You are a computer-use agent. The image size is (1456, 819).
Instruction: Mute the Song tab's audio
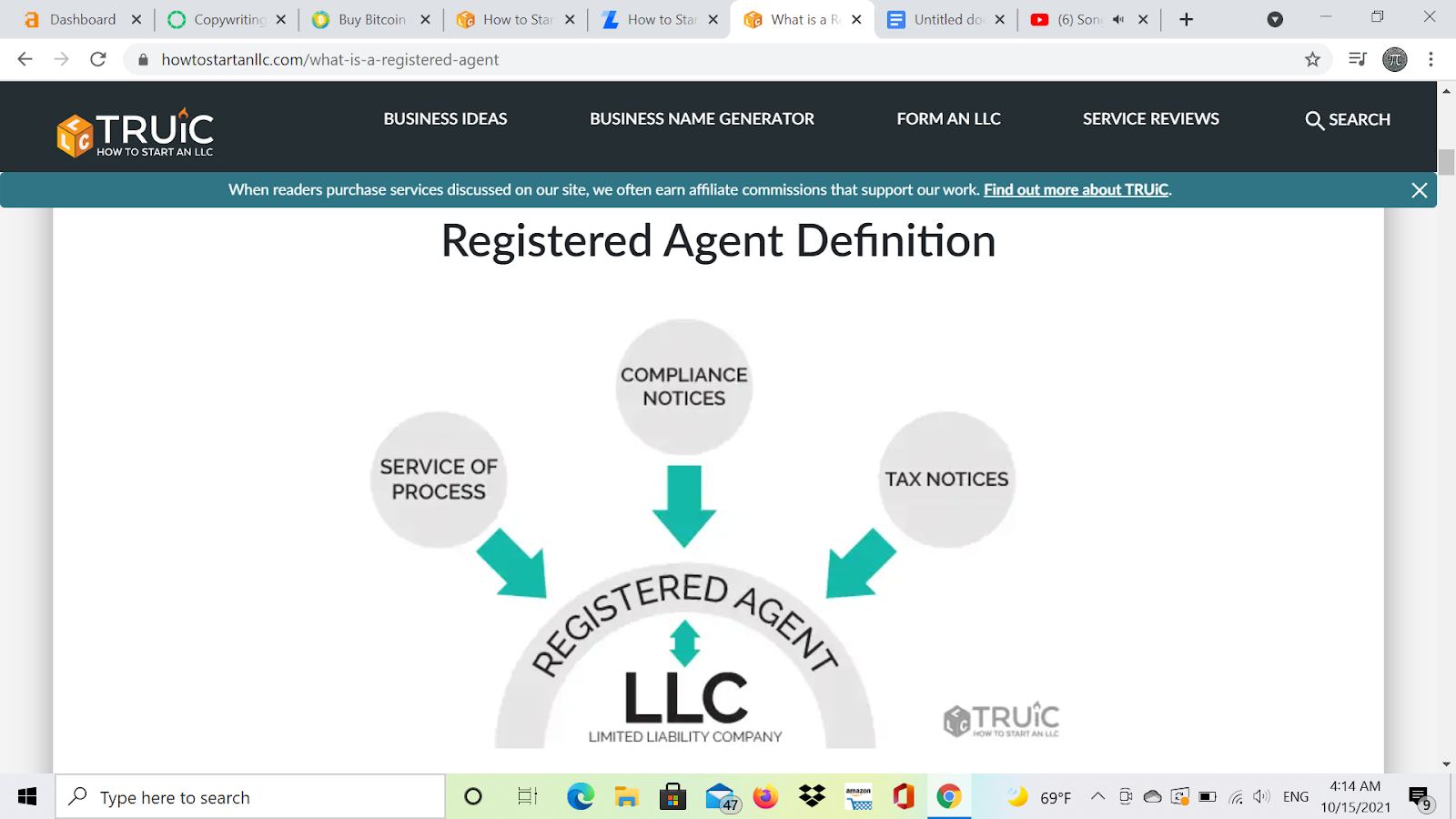[x=1117, y=18]
